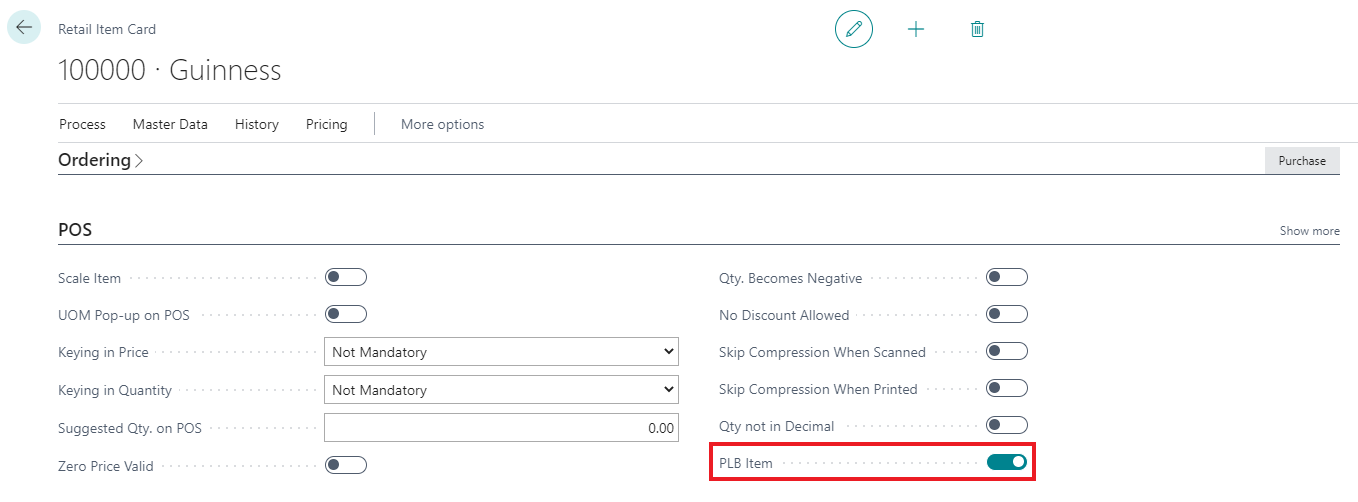Click the Purchase button
This screenshot has height=502, width=1358.
(1301, 160)
